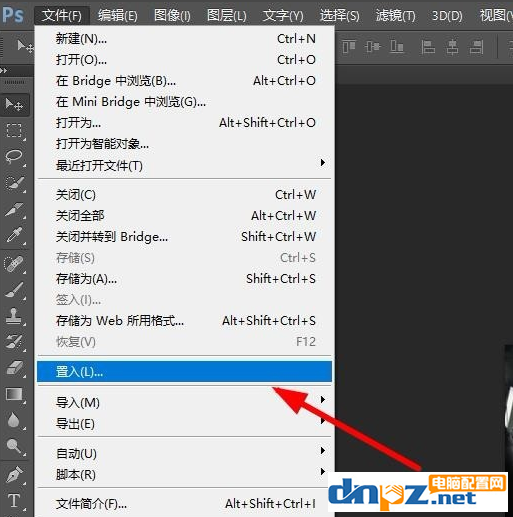Viewport: 513px width, 517px height.
Task: Select the Brush tool
Action: [x=14, y=290]
